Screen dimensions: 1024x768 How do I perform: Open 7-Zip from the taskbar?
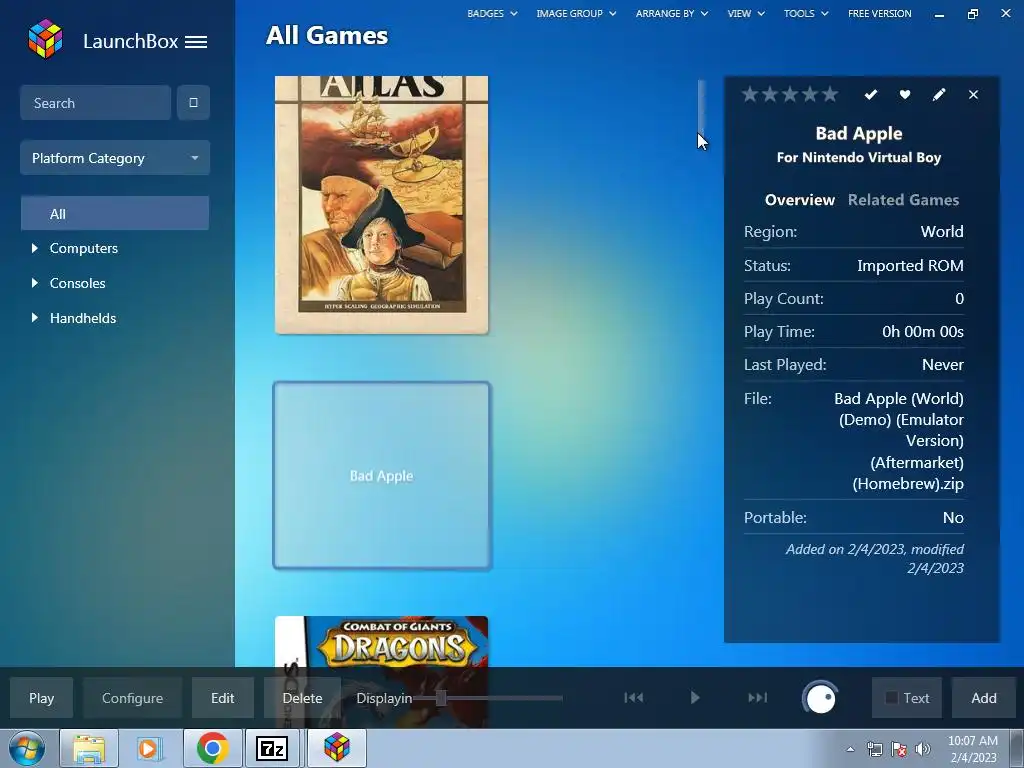(272, 748)
